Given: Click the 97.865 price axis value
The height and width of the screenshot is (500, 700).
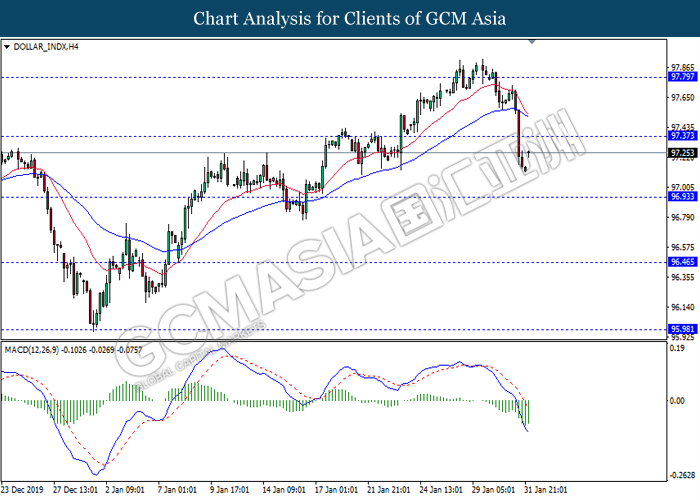Looking at the screenshot, I should tap(683, 68).
